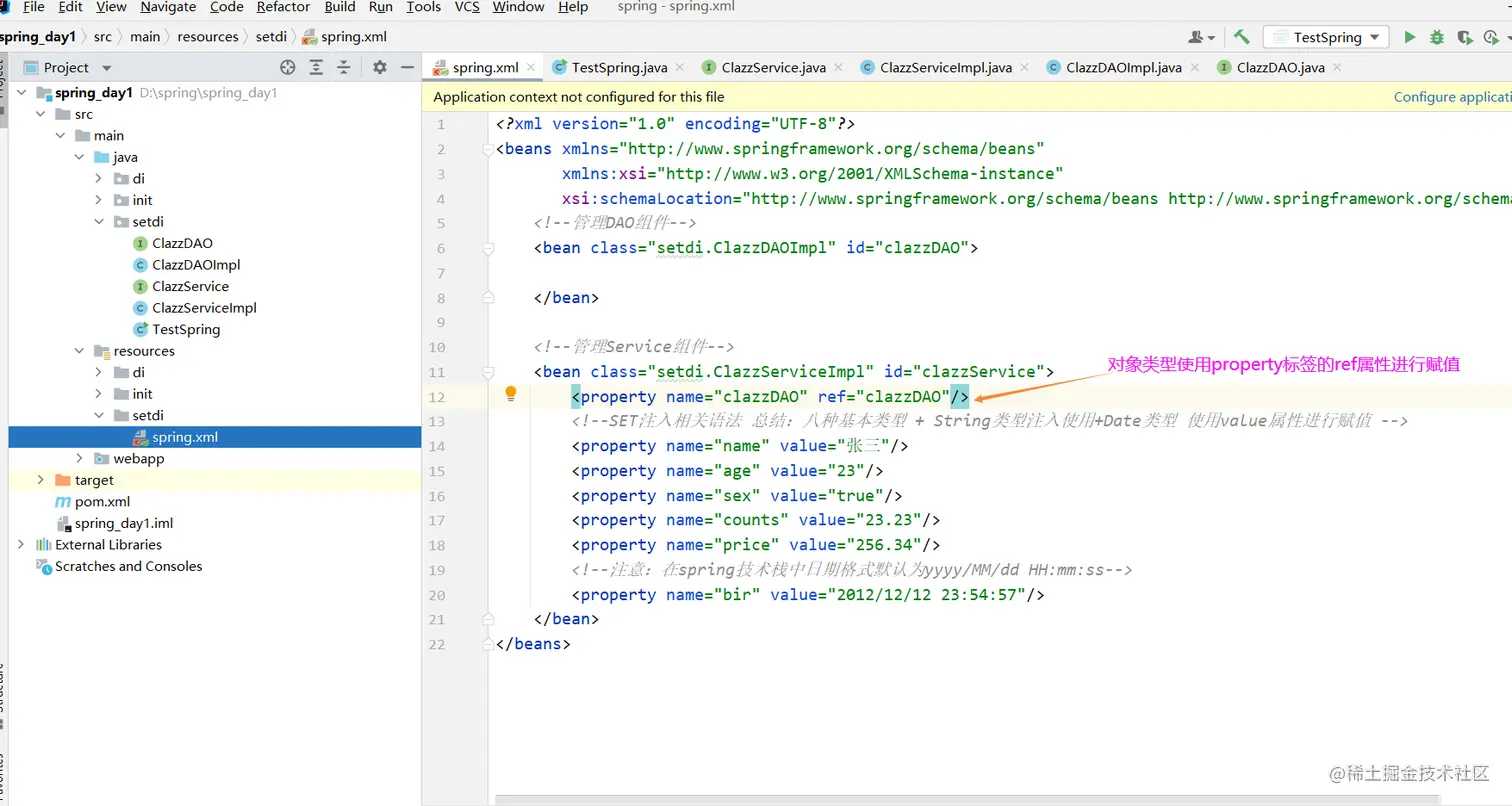This screenshot has height=806, width=1512.
Task: Switch to the TestSpring.java tab
Action: [x=619, y=67]
